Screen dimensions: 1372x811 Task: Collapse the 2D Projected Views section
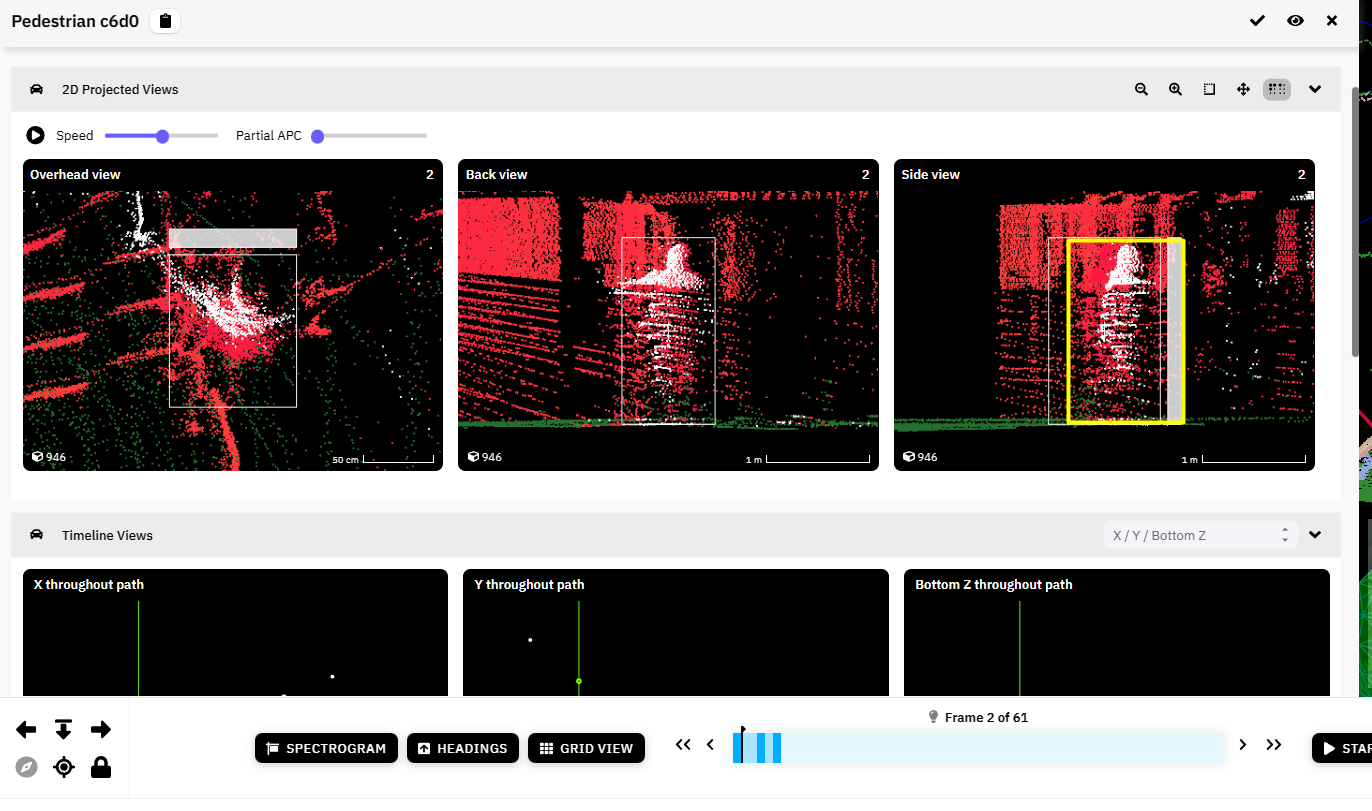click(1315, 89)
